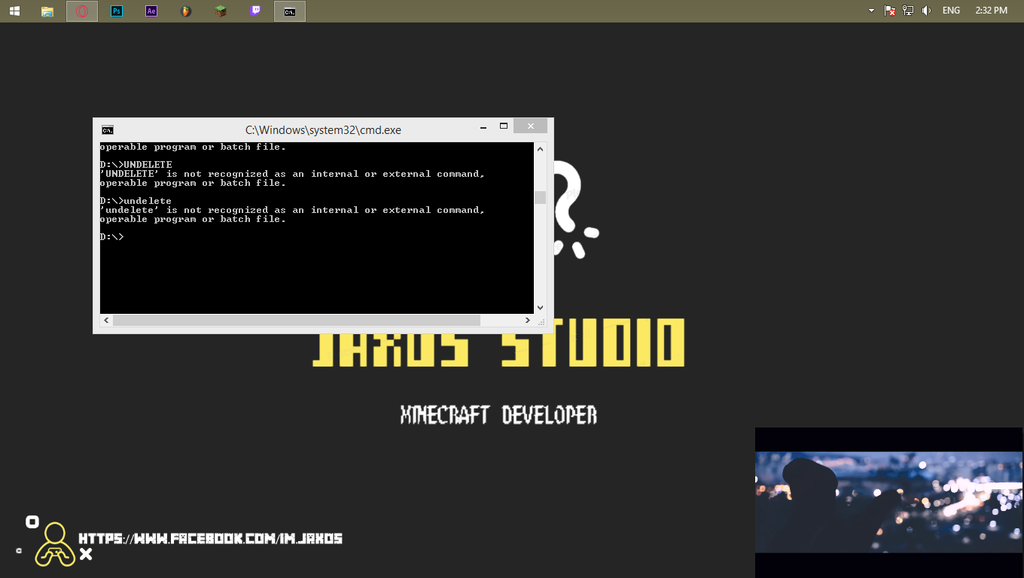
Task: Close the cmd.exe window
Action: pos(530,126)
